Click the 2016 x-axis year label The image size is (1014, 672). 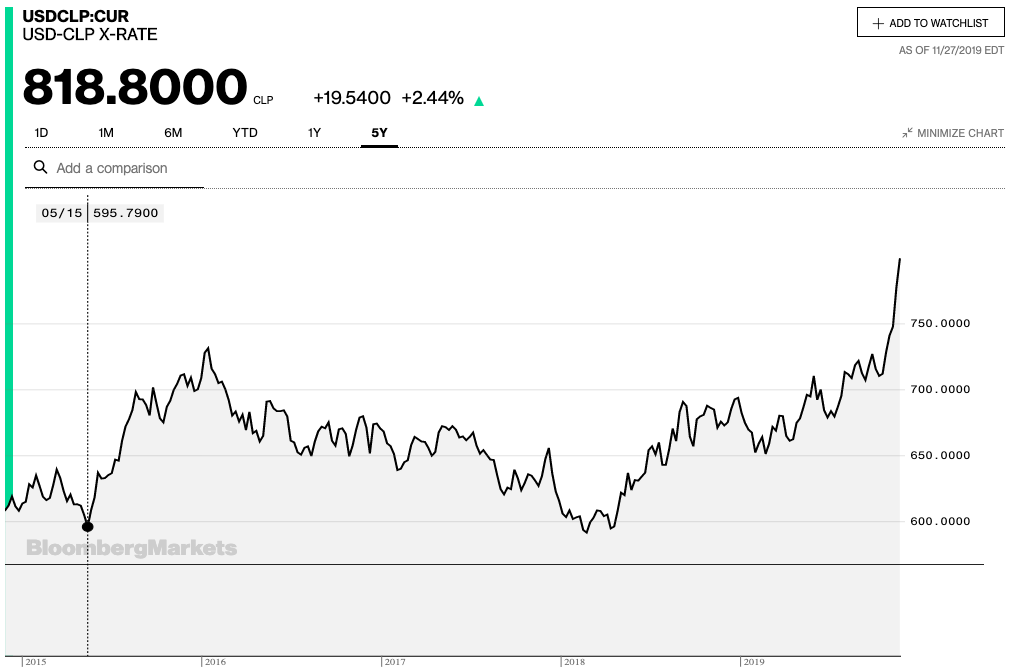[x=215, y=662]
